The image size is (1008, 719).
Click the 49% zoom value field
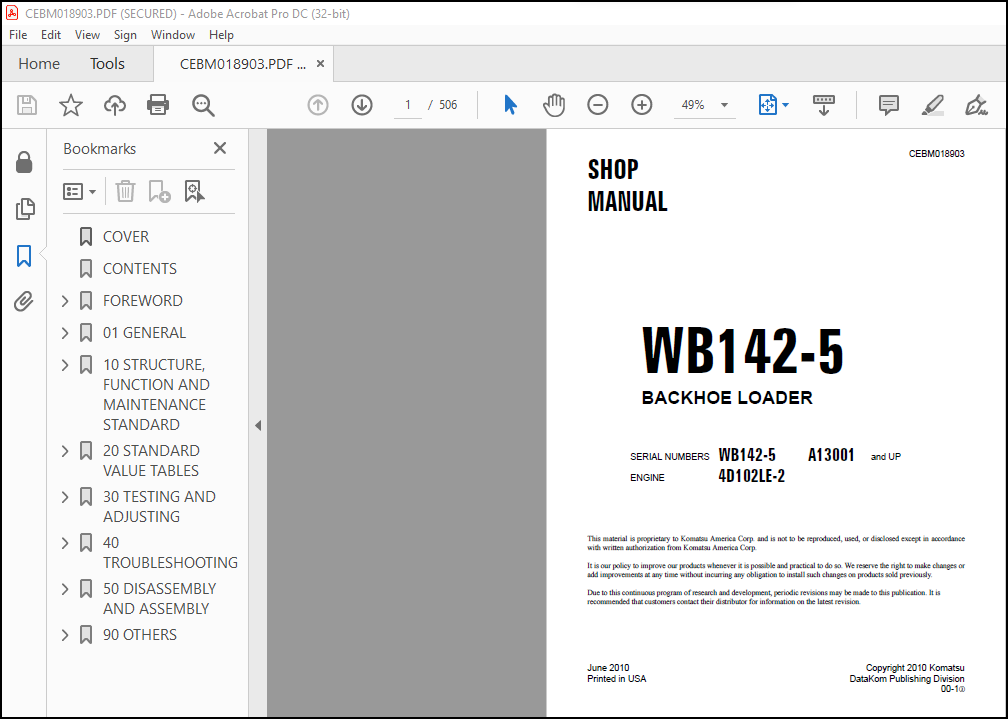693,105
